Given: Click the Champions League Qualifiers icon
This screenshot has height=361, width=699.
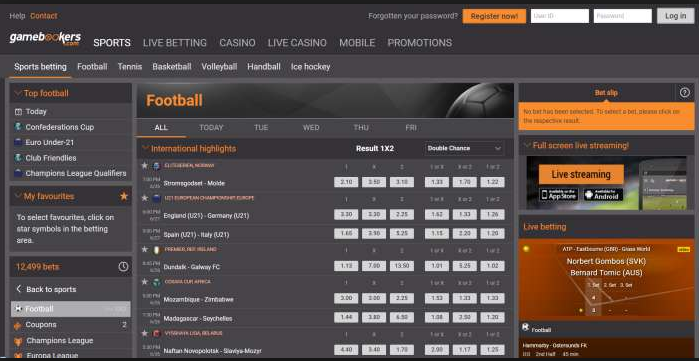Looking at the screenshot, I should tap(18, 173).
